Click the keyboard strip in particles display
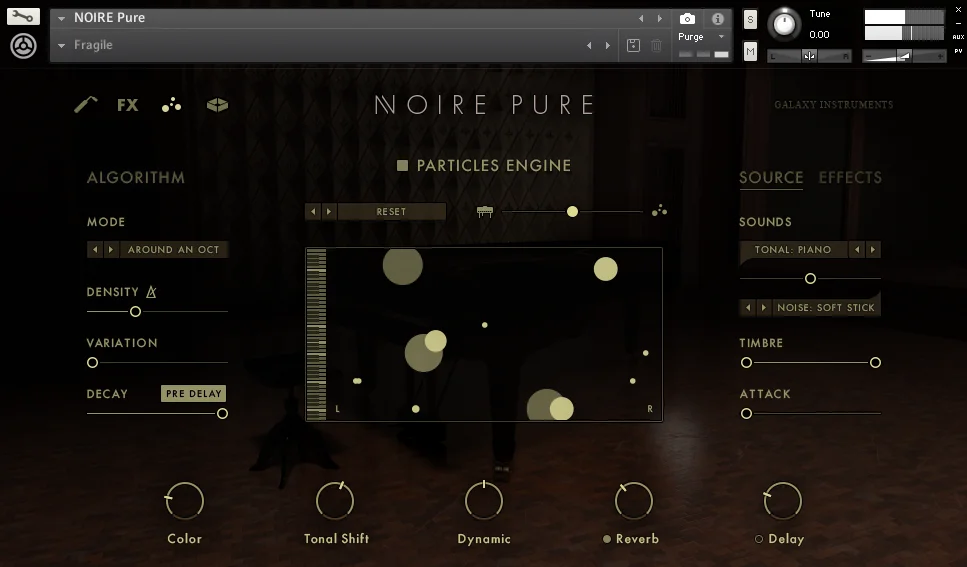 click(316, 334)
